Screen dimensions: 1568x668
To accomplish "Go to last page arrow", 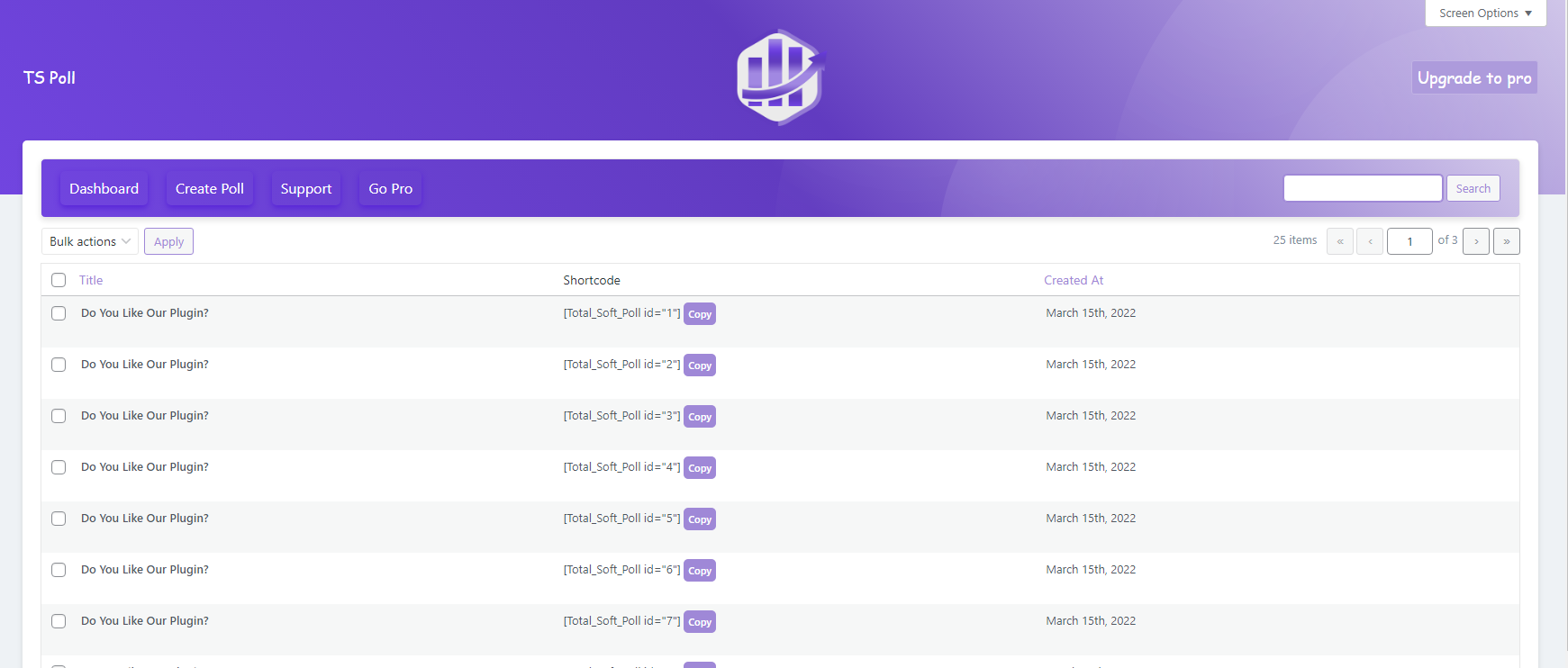I will coord(1507,241).
